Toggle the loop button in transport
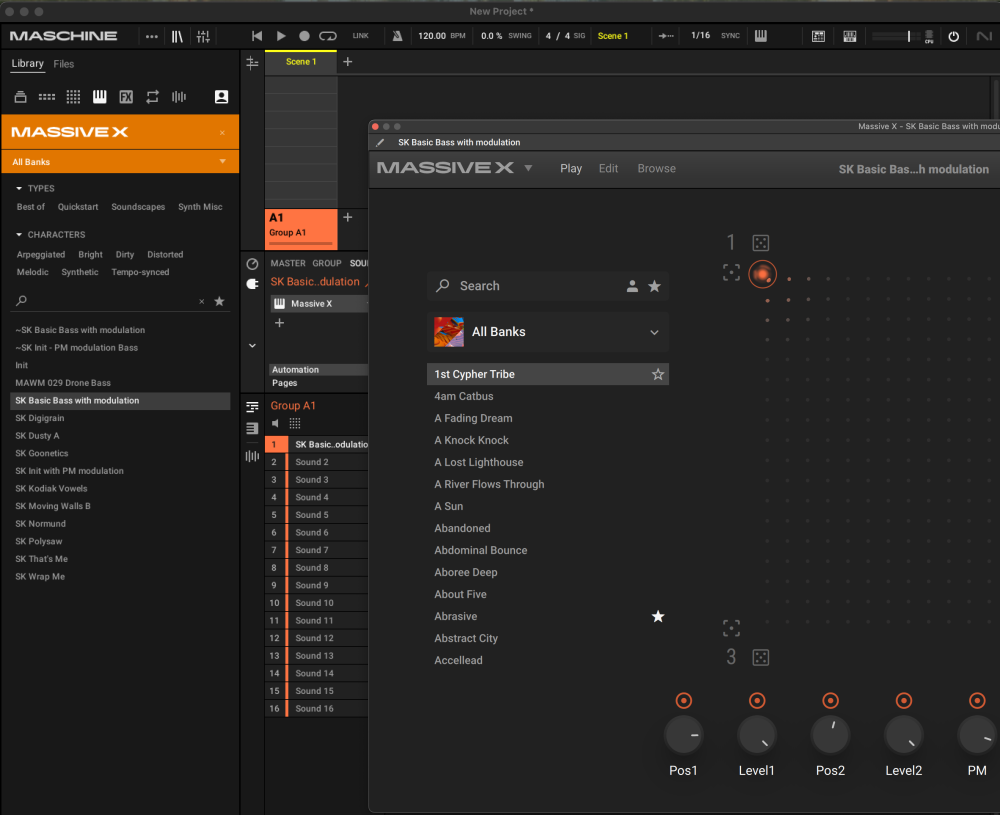This screenshot has height=815, width=1000. coord(328,36)
